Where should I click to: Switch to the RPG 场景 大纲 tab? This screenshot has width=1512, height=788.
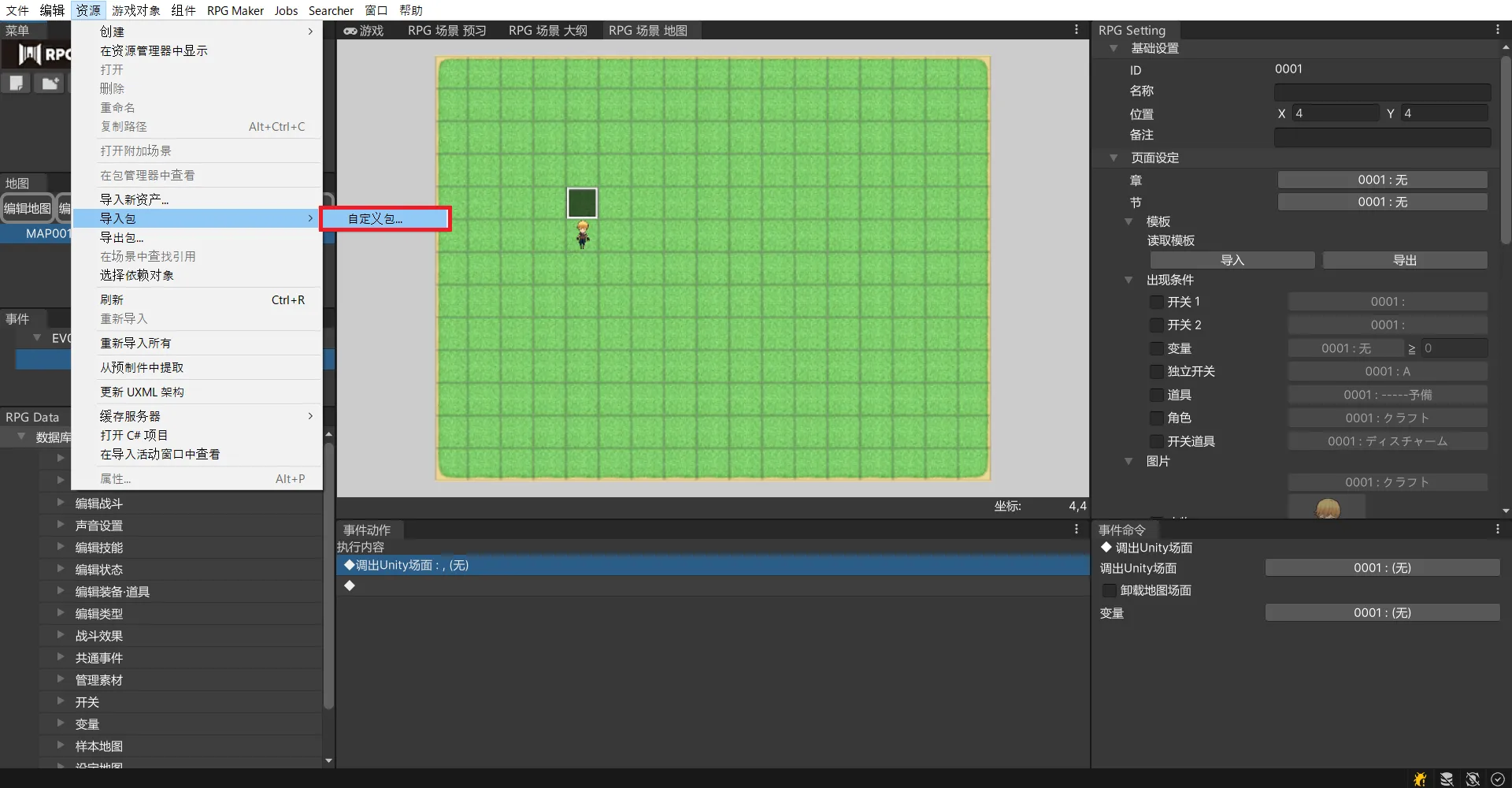tap(547, 31)
